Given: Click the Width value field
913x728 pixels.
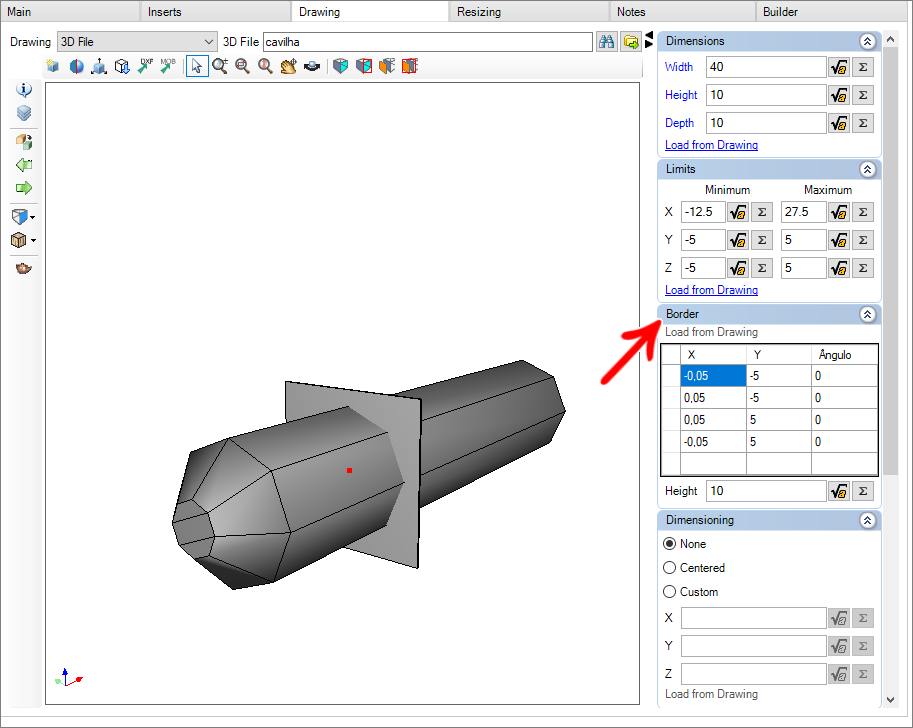Looking at the screenshot, I should pos(766,67).
